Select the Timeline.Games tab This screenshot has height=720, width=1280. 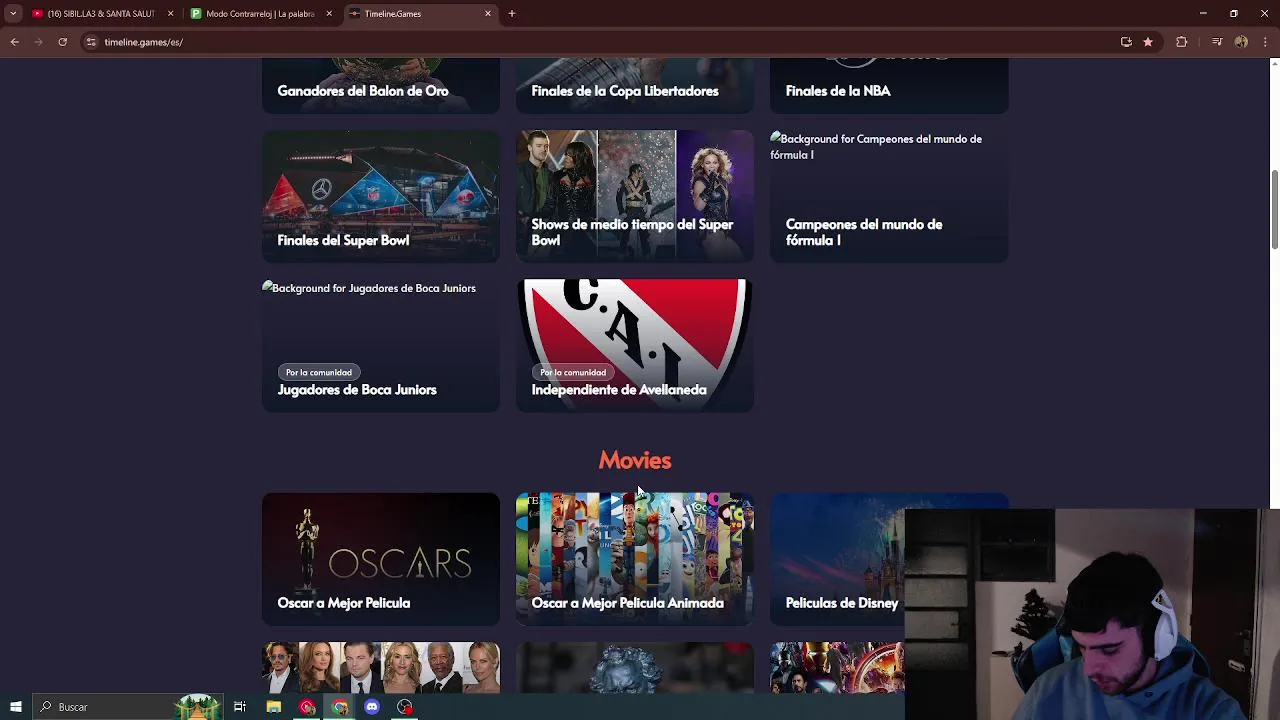tap(420, 13)
